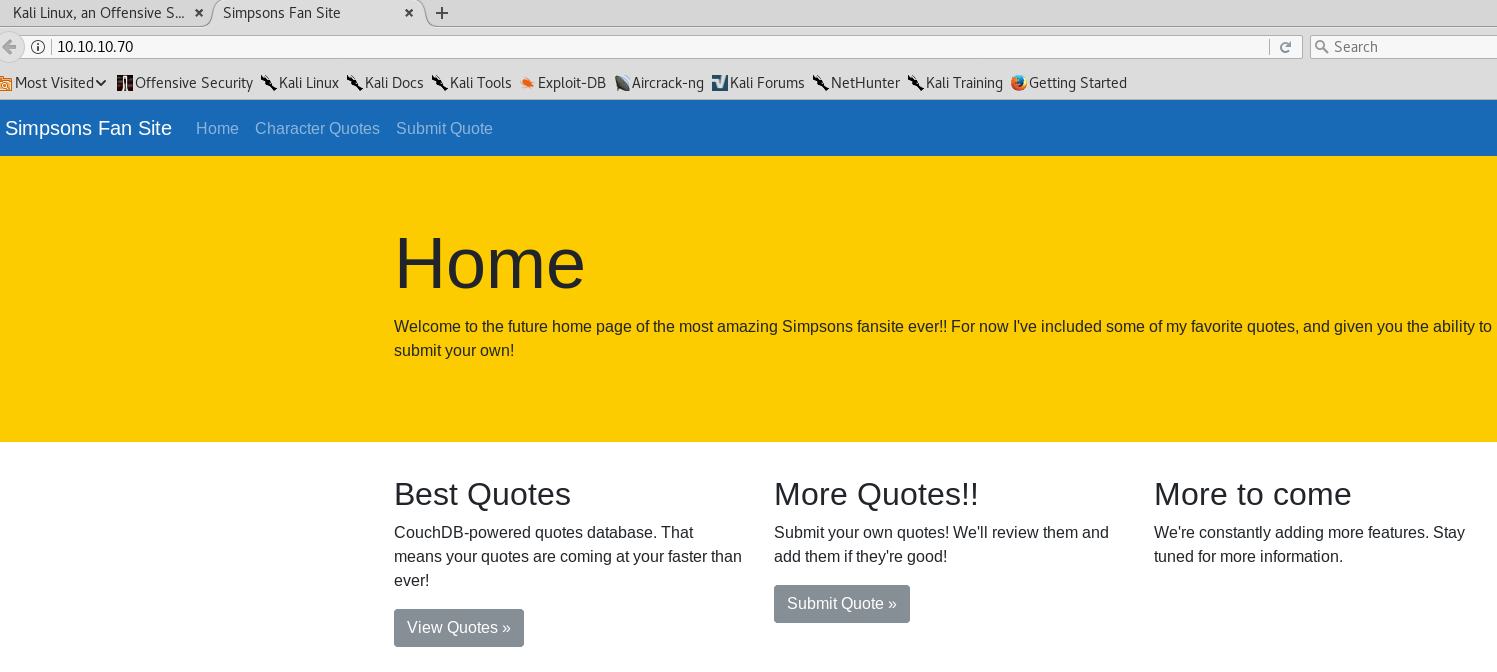
Task: Click inside the Search field
Action: tap(1400, 46)
